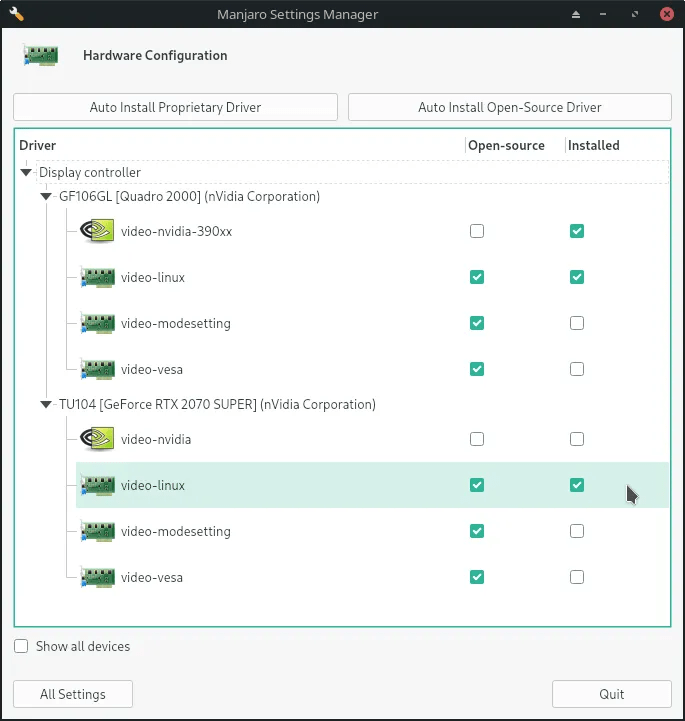685x721 pixels.
Task: Click the keep-above arrow icon in title bar
Action: [x=576, y=14]
